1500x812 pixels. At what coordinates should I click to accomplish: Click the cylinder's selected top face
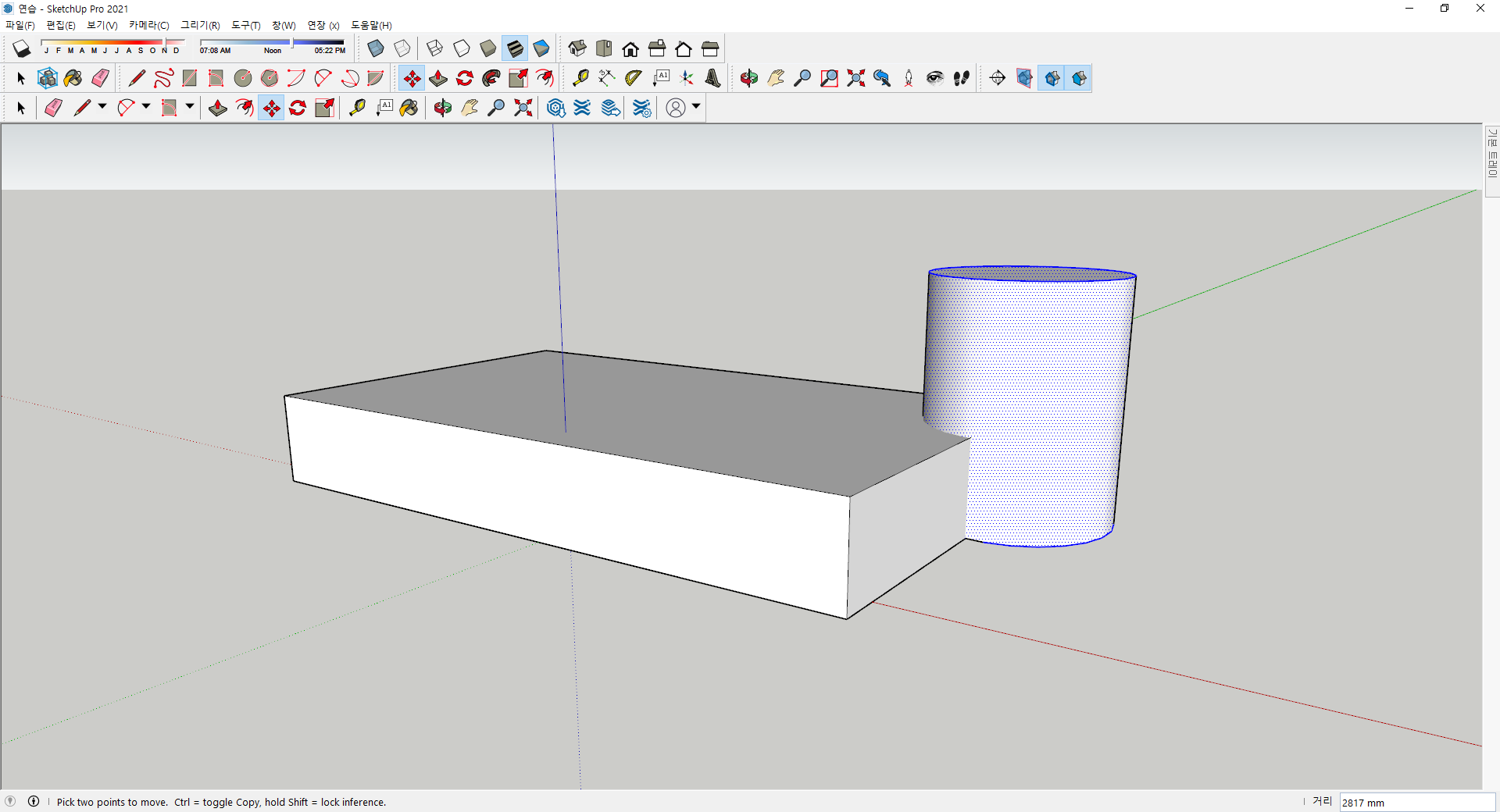[x=1031, y=273]
